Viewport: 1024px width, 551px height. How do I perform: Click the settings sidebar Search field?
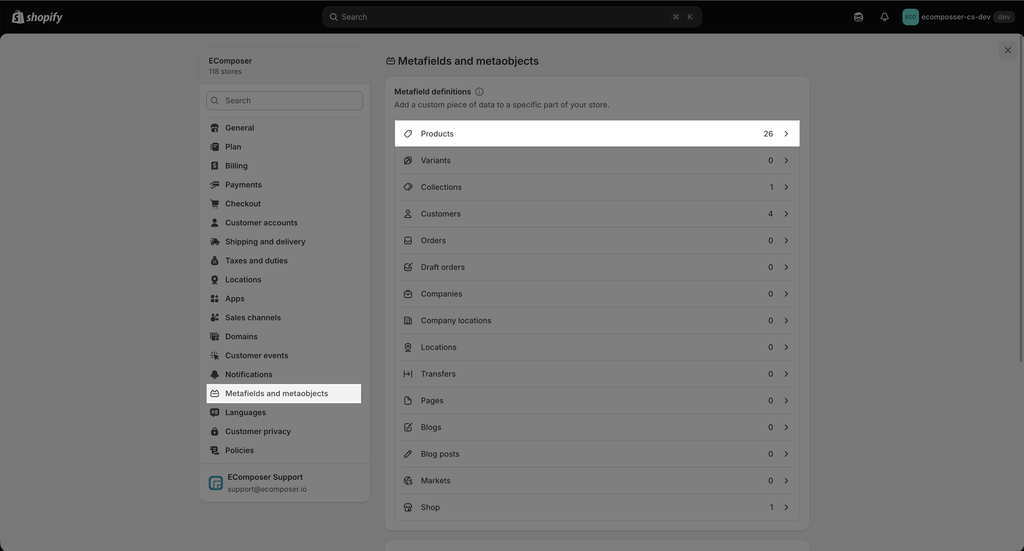click(284, 101)
